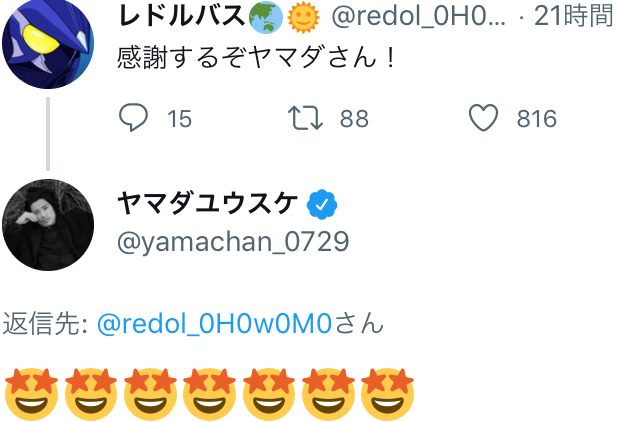Image resolution: width=618 pixels, height=422 pixels.
Task: Click the last star-eyes emoji in the reply
Action: click(x=387, y=393)
